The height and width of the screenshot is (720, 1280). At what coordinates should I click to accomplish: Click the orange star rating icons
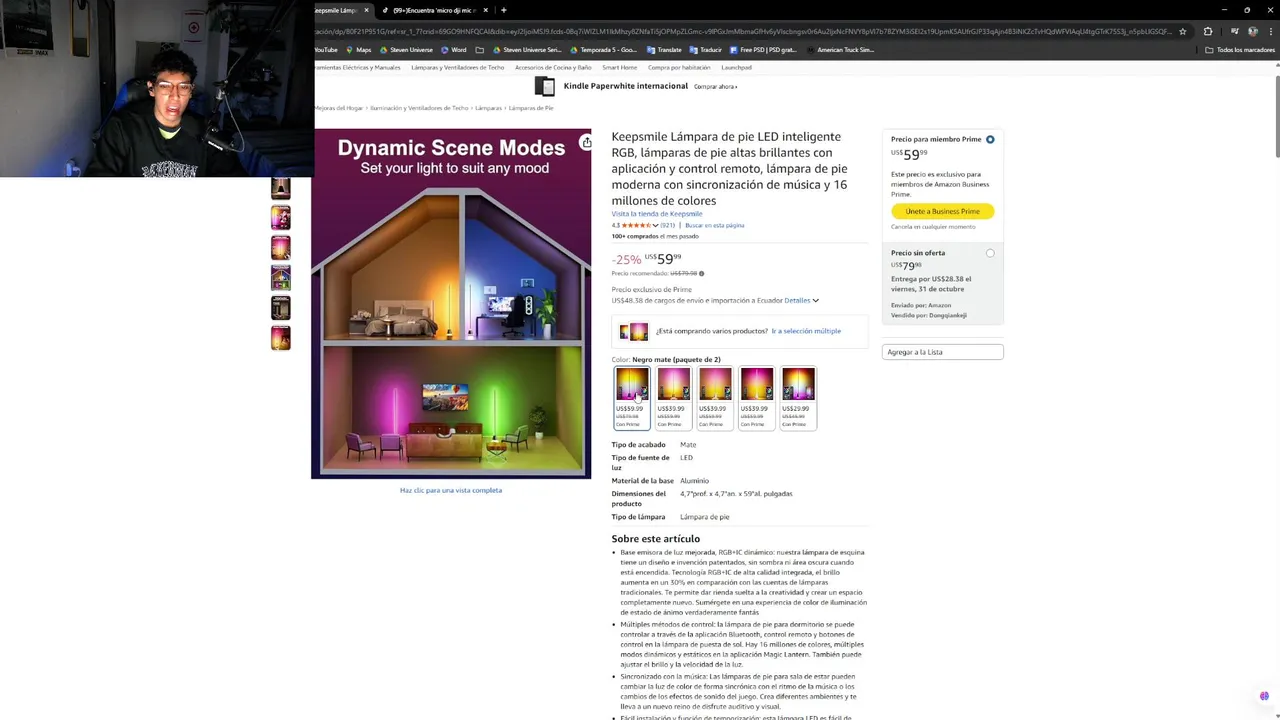pos(636,225)
